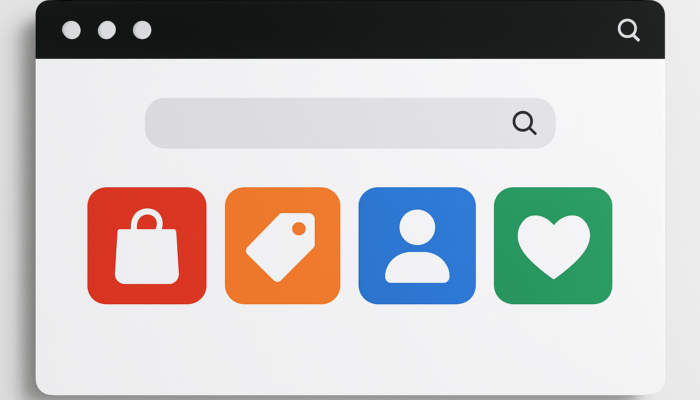The height and width of the screenshot is (400, 700).
Task: Open the orange price tag tile
Action: tap(283, 246)
